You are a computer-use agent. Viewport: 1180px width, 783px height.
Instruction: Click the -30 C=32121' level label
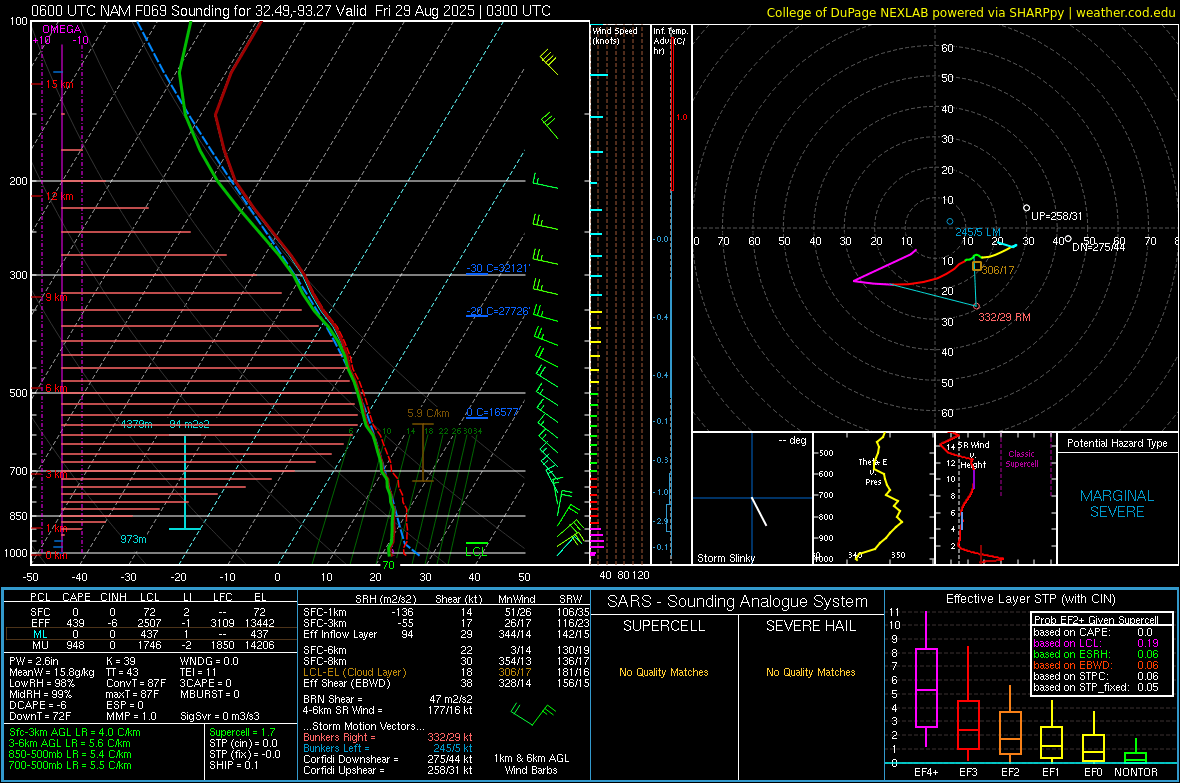point(497,268)
